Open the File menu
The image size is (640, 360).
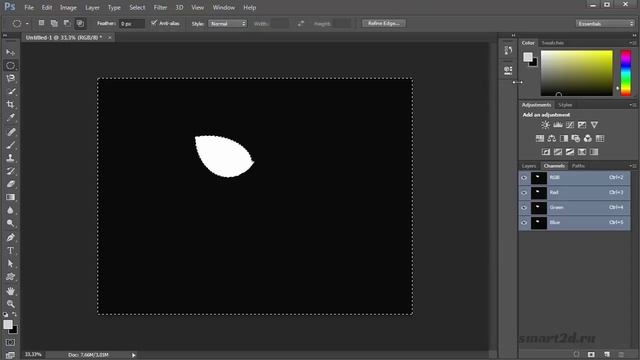coord(29,7)
